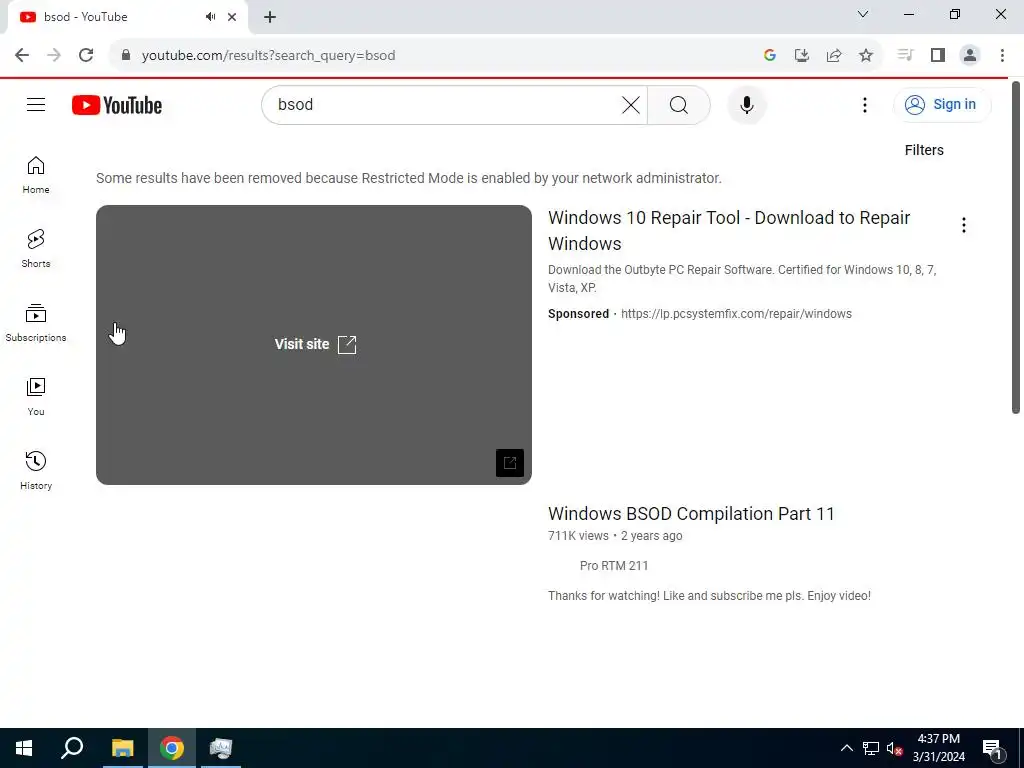Open the pcsystemfix.com sponsored URL
This screenshot has width=1024, height=768.
pos(736,314)
